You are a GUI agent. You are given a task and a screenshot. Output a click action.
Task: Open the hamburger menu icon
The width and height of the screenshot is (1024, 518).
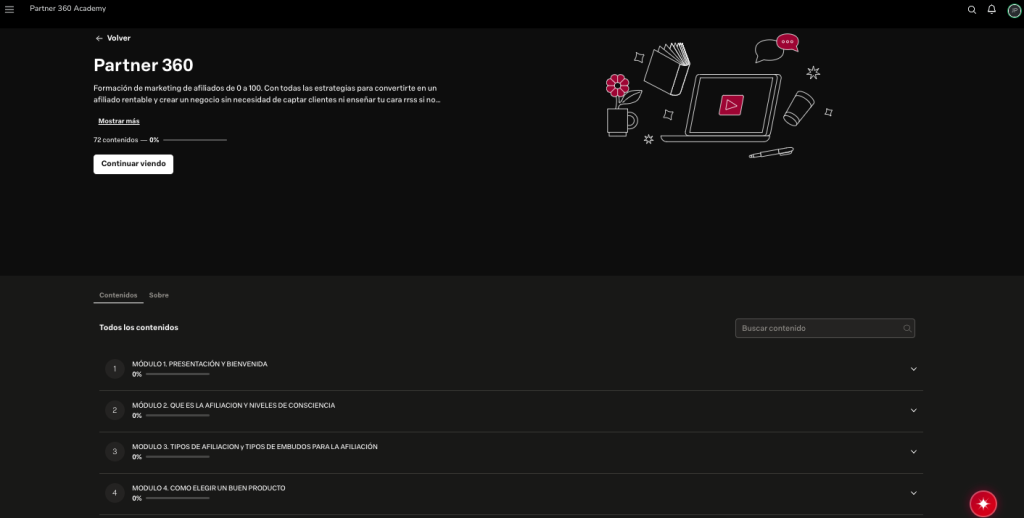(9, 9)
